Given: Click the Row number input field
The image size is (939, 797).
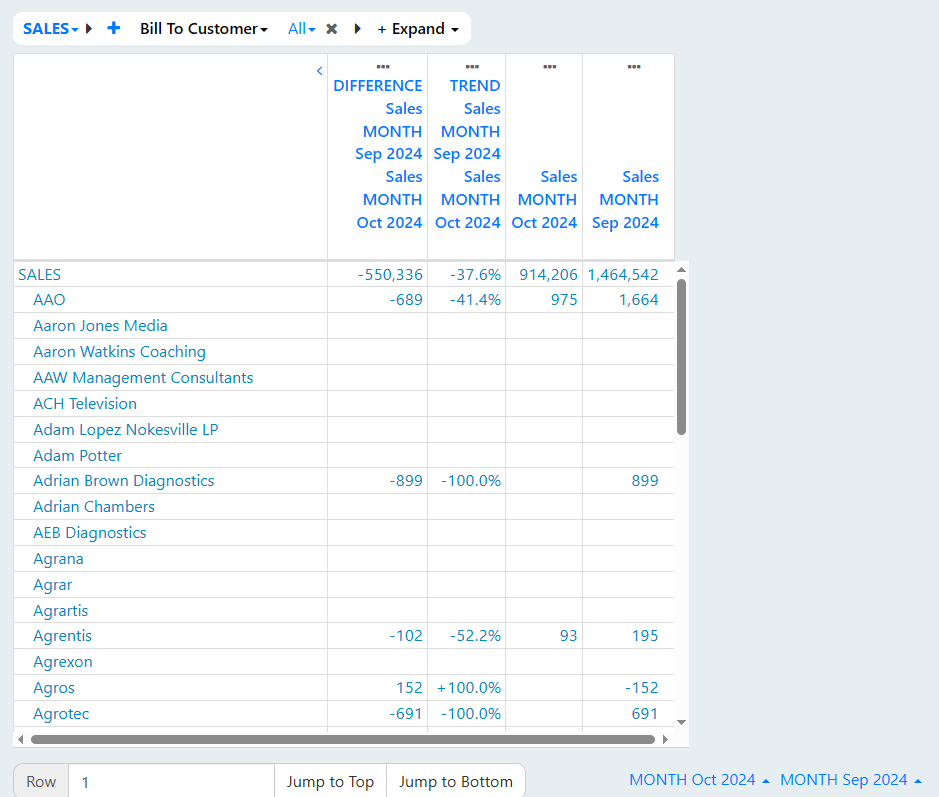Looking at the screenshot, I should point(171,781).
